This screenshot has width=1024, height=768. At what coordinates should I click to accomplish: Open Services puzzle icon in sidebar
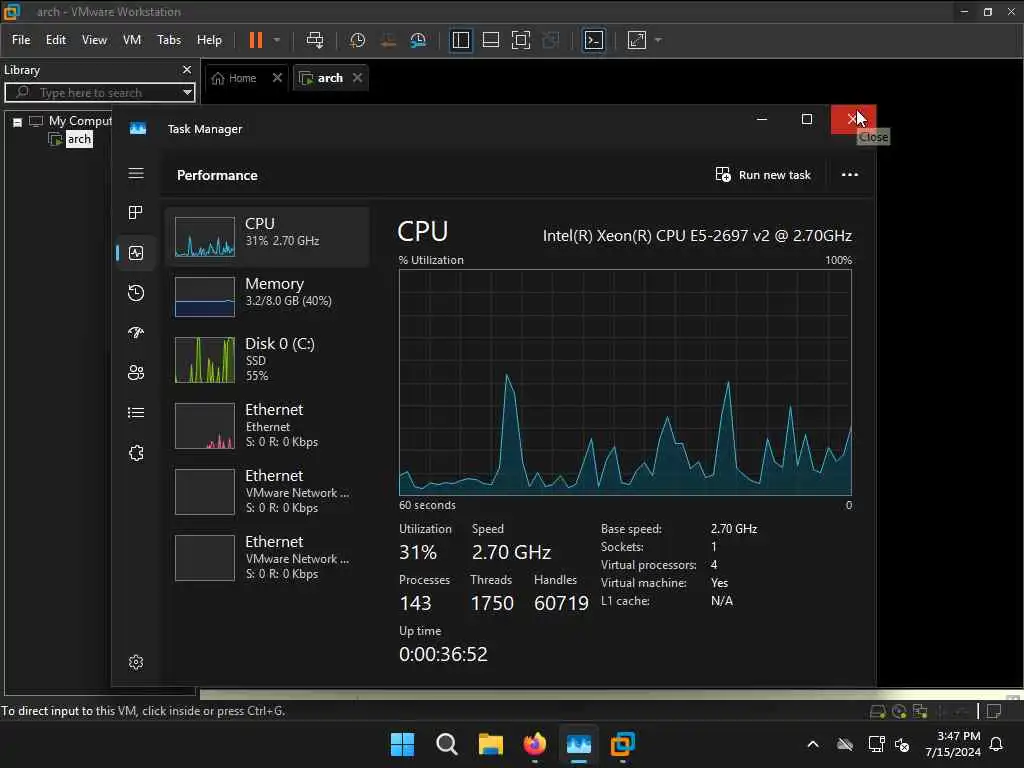(136, 453)
